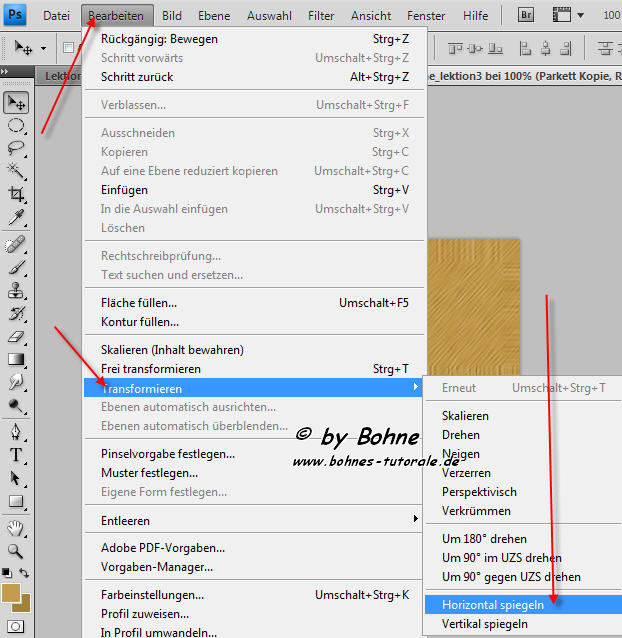622x638 pixels.
Task: Choose Frei transformieren
Action: coord(255,369)
